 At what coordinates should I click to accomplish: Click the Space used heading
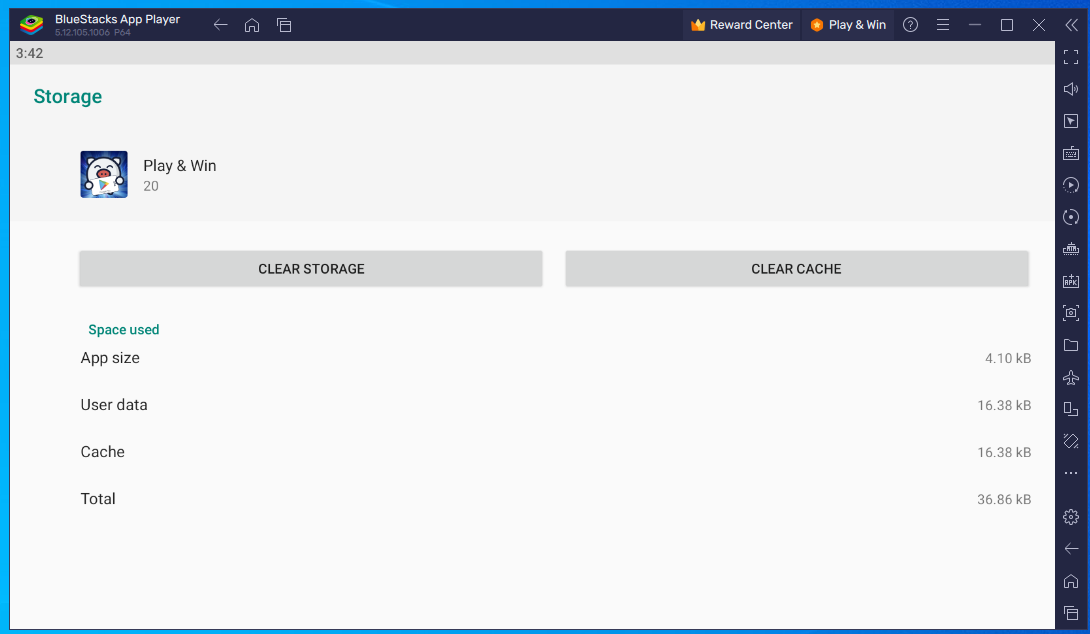point(124,330)
